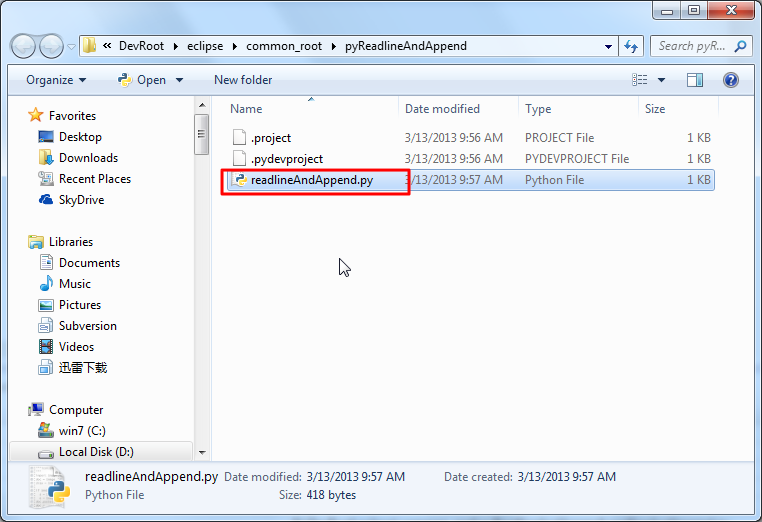Expand the arrow after common_root breadcrumb

(x=334, y=46)
